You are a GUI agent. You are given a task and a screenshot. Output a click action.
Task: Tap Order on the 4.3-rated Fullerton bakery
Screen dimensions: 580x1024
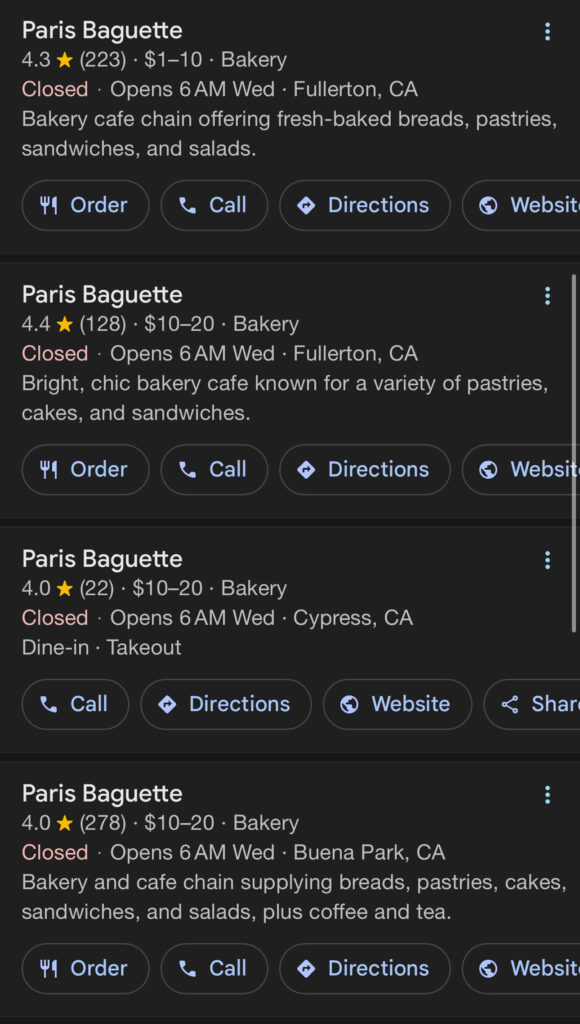(x=86, y=205)
